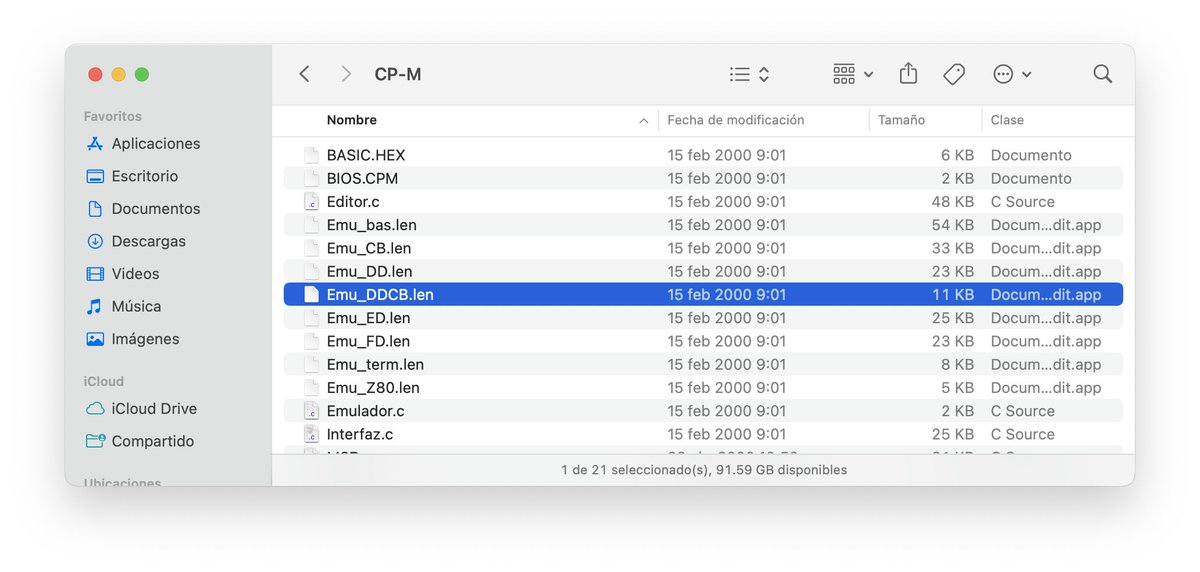The height and width of the screenshot is (572, 1200).
Task: Click the Emu_Z80.len file name
Action: [373, 388]
